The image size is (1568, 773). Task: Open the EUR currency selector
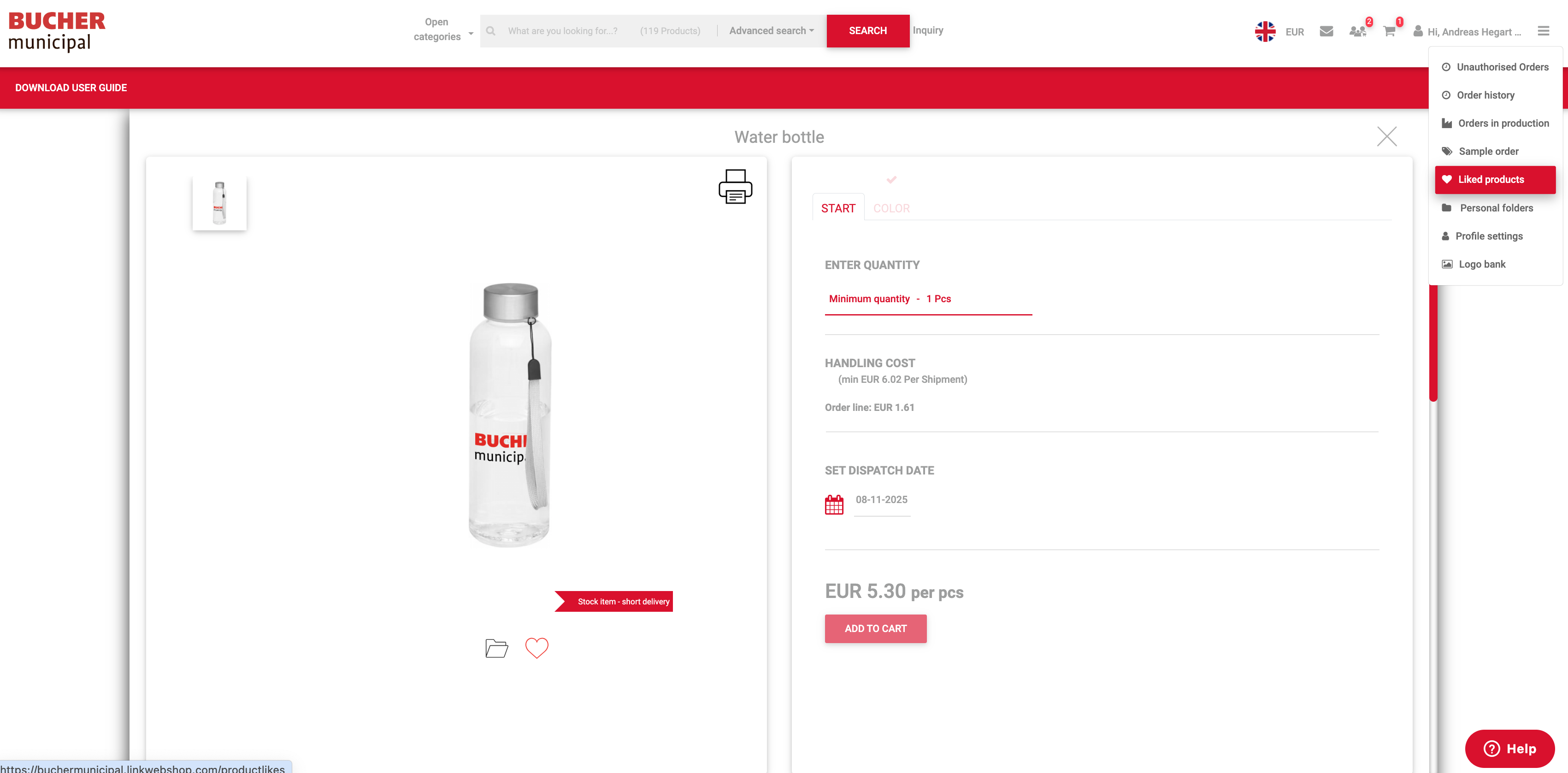[1294, 32]
